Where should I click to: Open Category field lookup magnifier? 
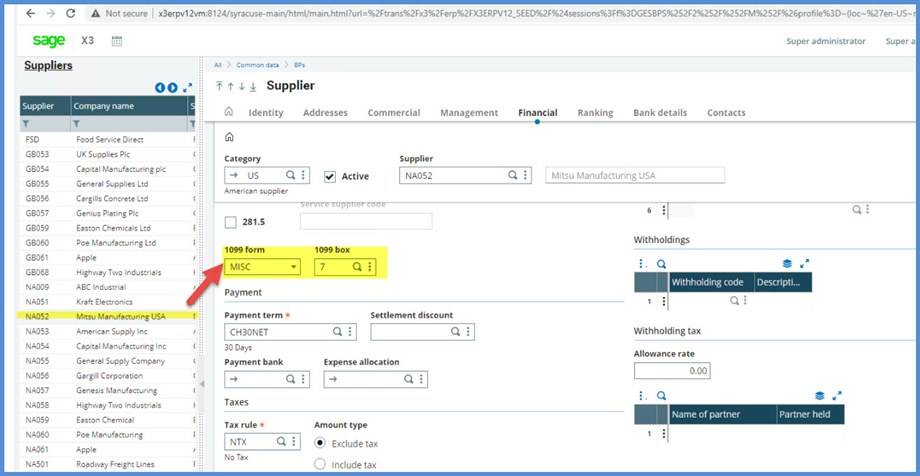290,175
